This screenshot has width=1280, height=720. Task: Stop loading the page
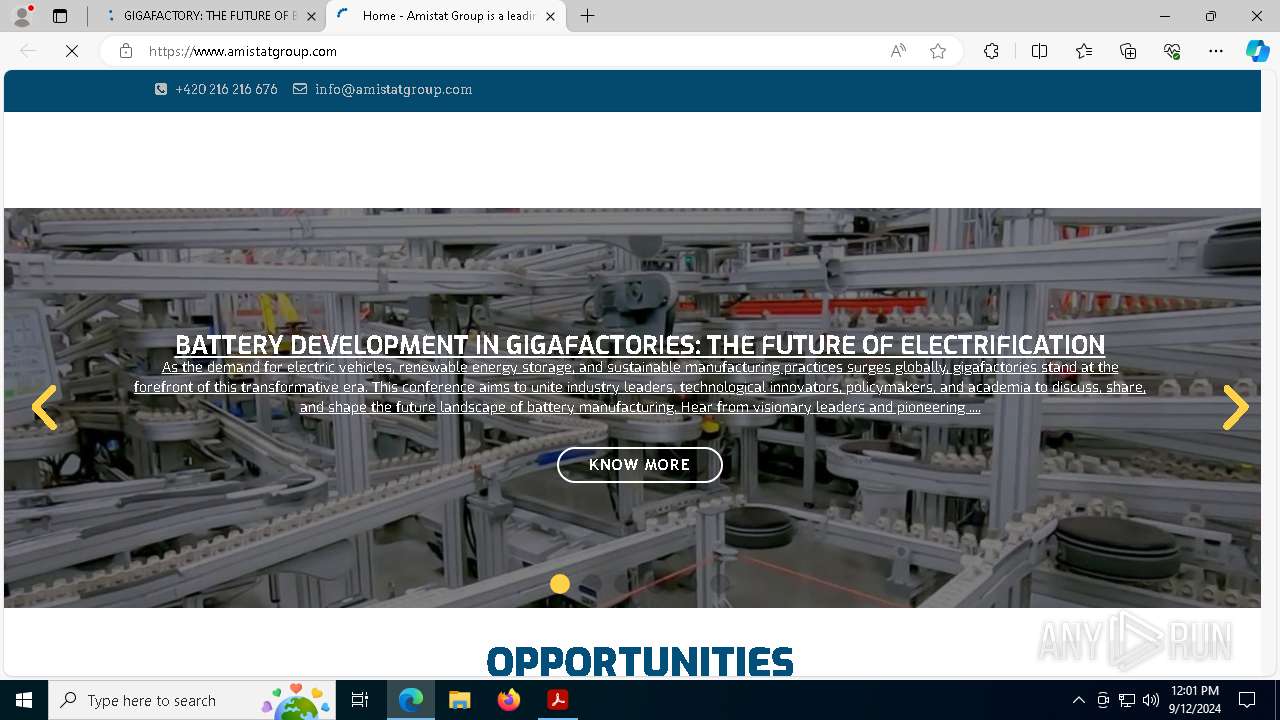pos(72,51)
